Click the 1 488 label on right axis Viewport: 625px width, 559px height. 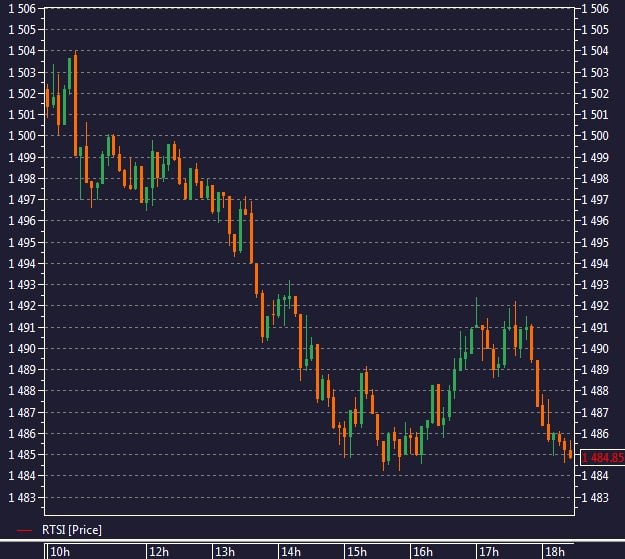tap(595, 390)
